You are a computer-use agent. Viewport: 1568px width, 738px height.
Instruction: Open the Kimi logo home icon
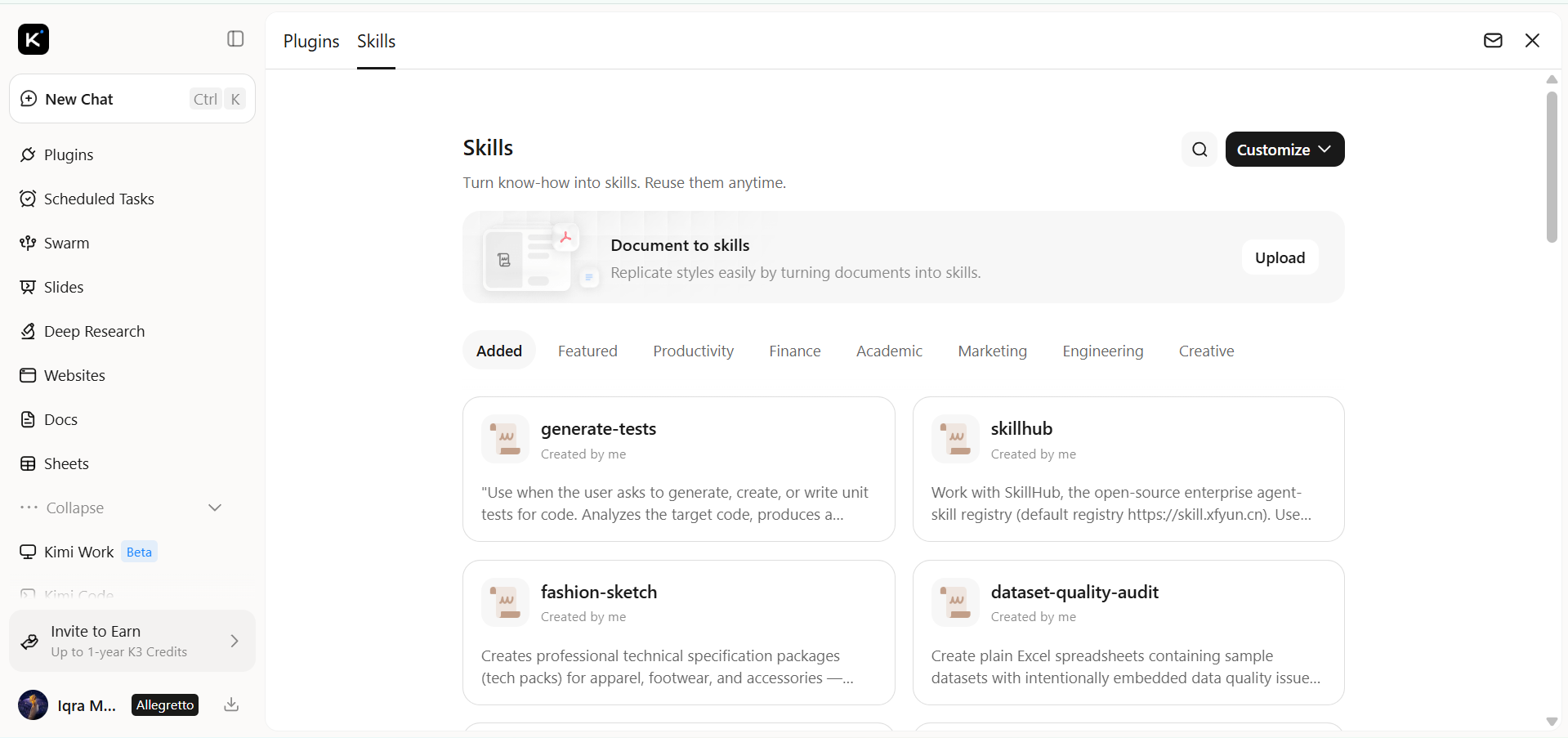(34, 39)
